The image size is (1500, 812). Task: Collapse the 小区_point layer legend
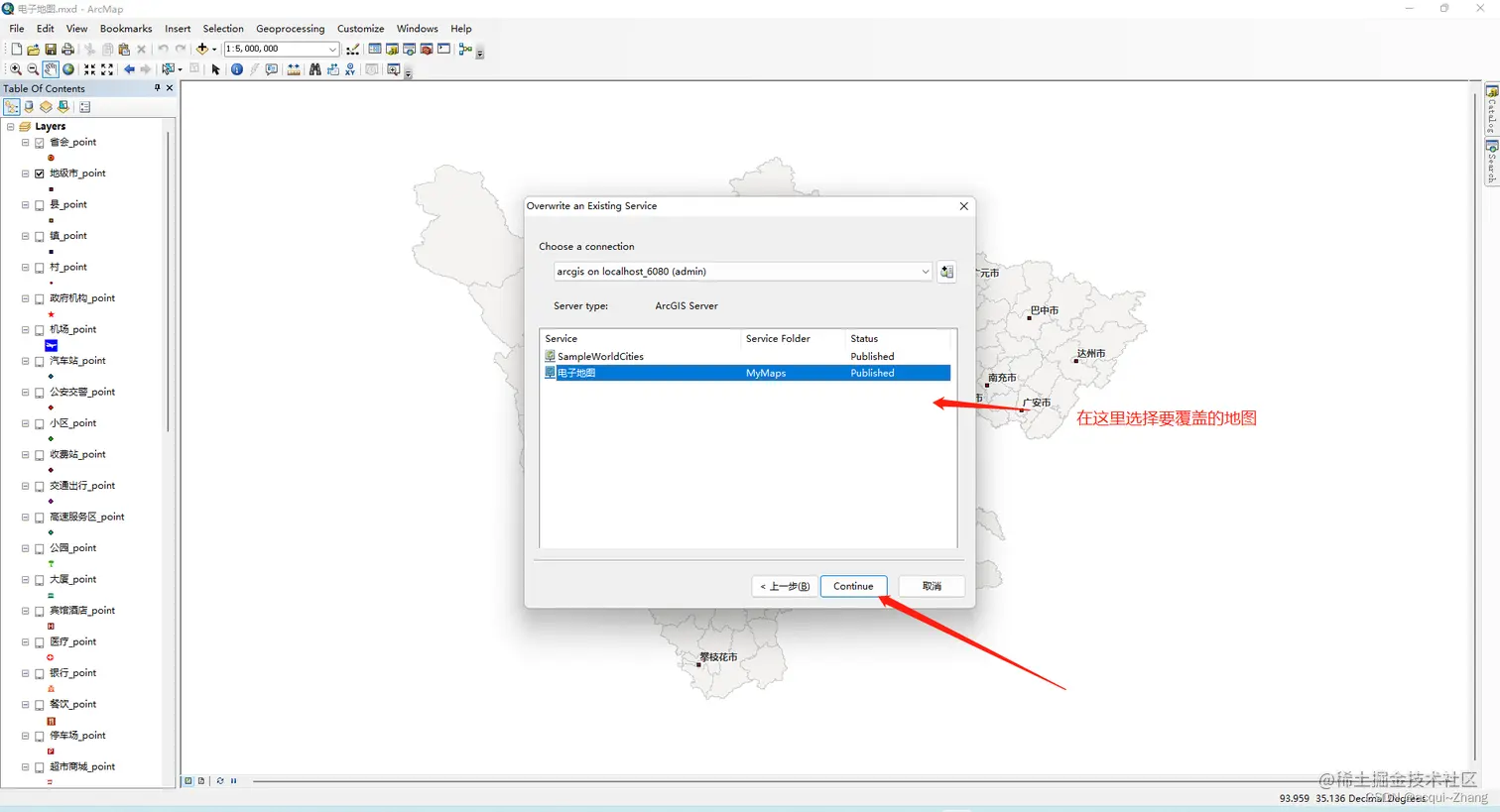[x=26, y=423]
